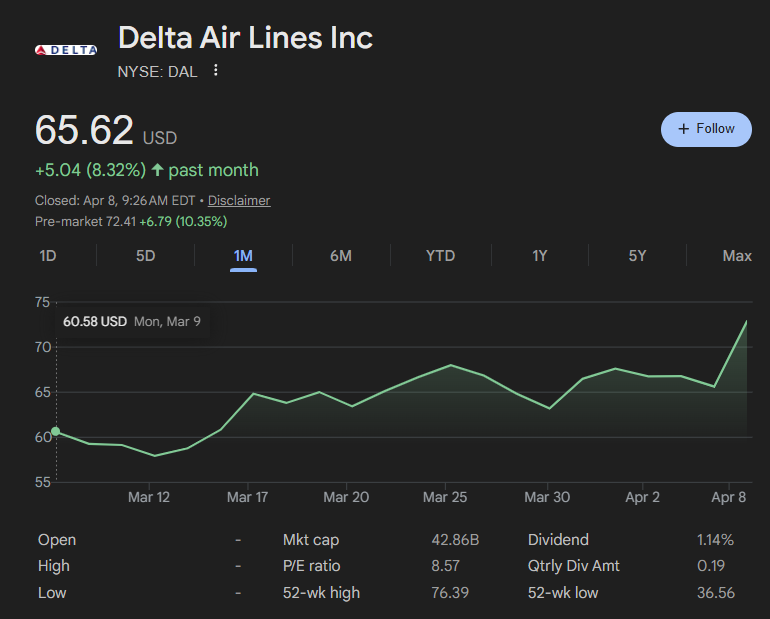
Task: Select the 5D time range tab
Action: click(145, 256)
